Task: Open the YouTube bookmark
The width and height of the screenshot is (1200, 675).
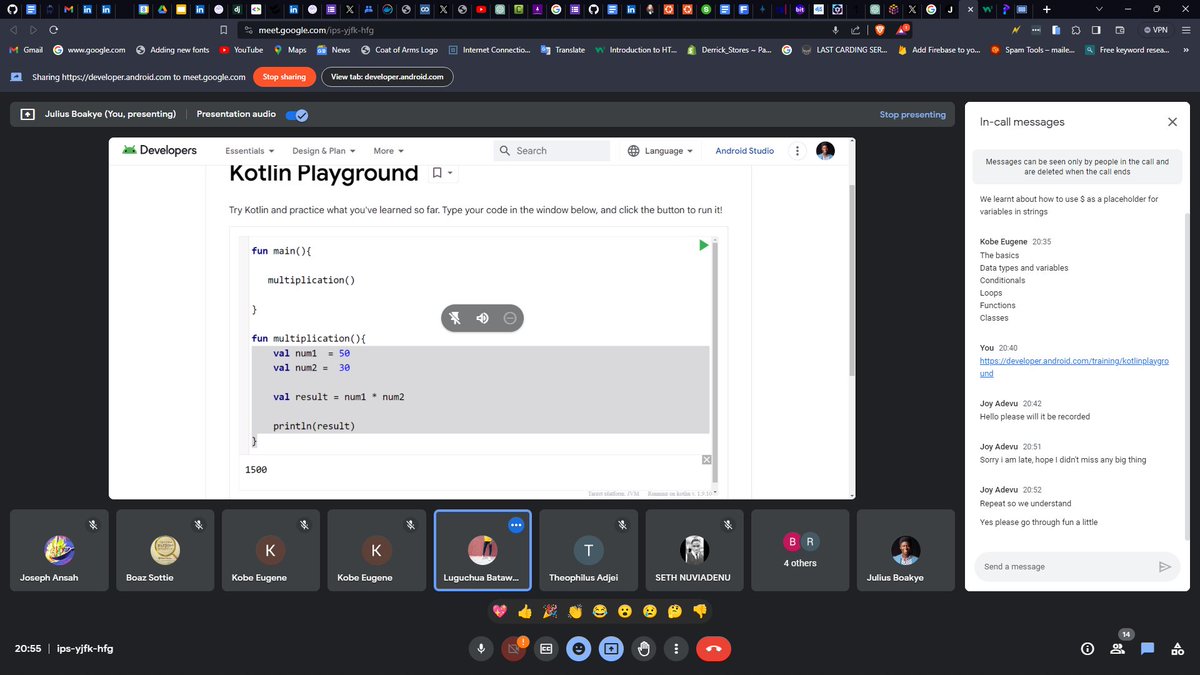Action: click(241, 49)
